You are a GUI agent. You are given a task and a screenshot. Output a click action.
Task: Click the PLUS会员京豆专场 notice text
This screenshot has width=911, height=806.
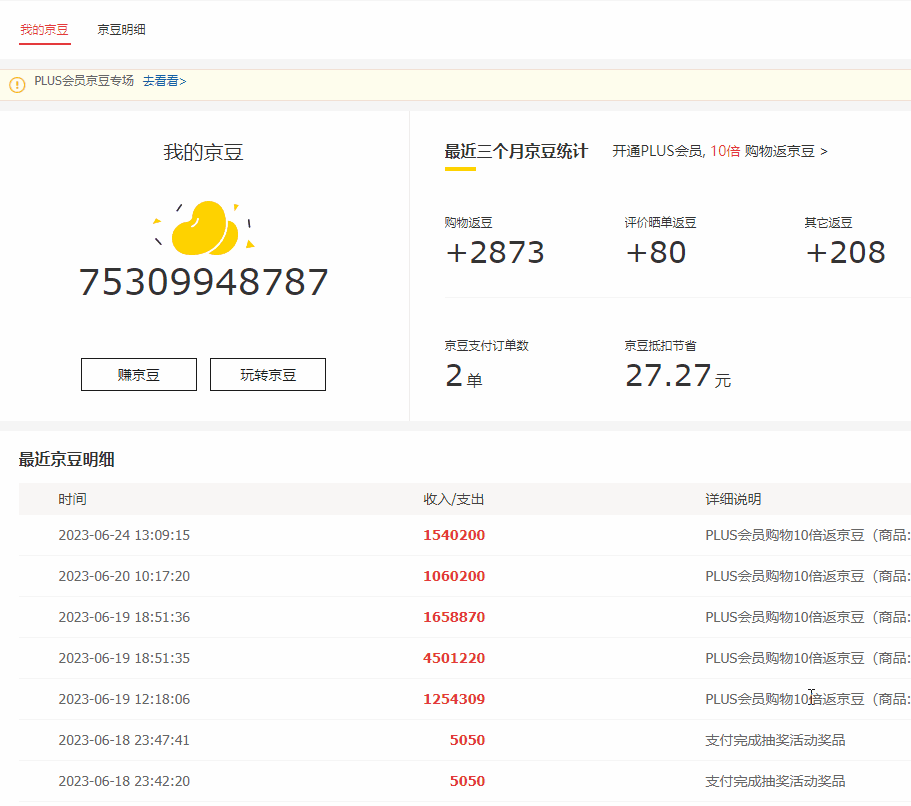84,81
